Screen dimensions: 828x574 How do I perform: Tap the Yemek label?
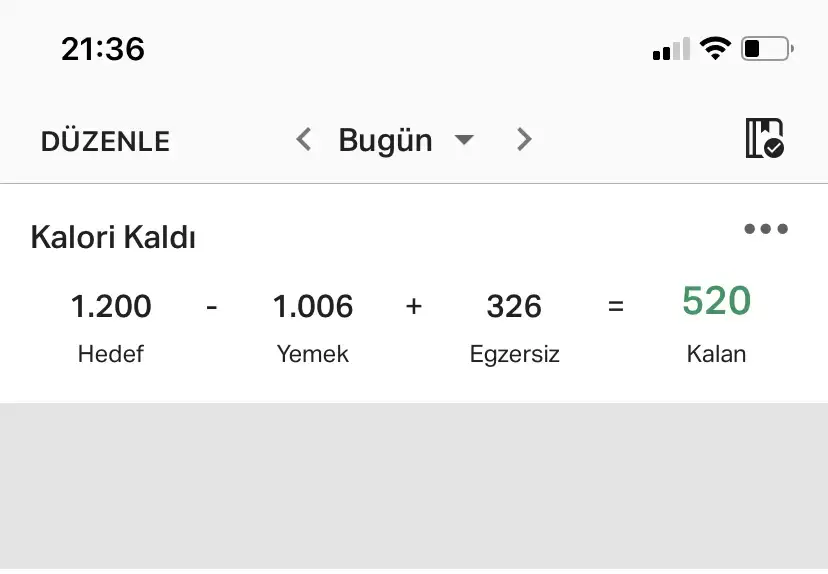point(313,354)
